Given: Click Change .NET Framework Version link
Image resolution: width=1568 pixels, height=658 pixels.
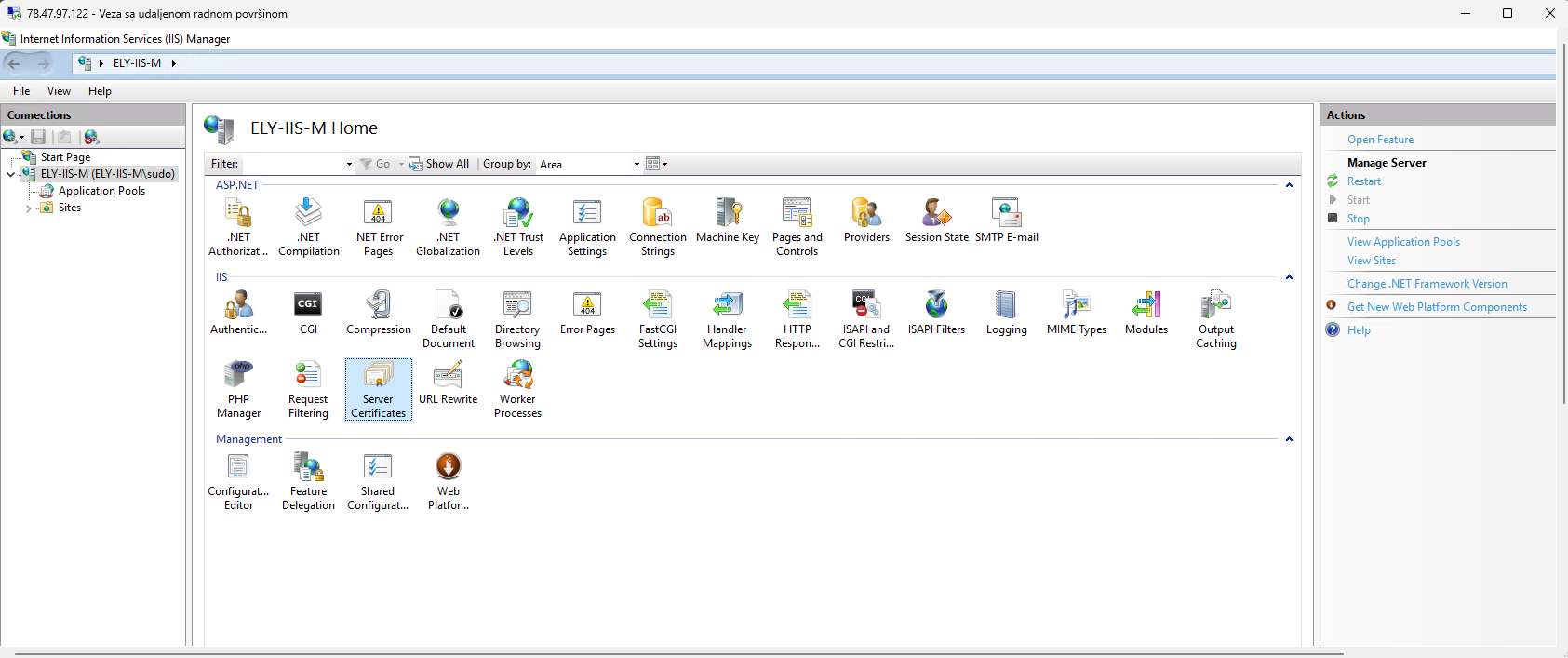Looking at the screenshot, I should pyautogui.click(x=1427, y=284).
